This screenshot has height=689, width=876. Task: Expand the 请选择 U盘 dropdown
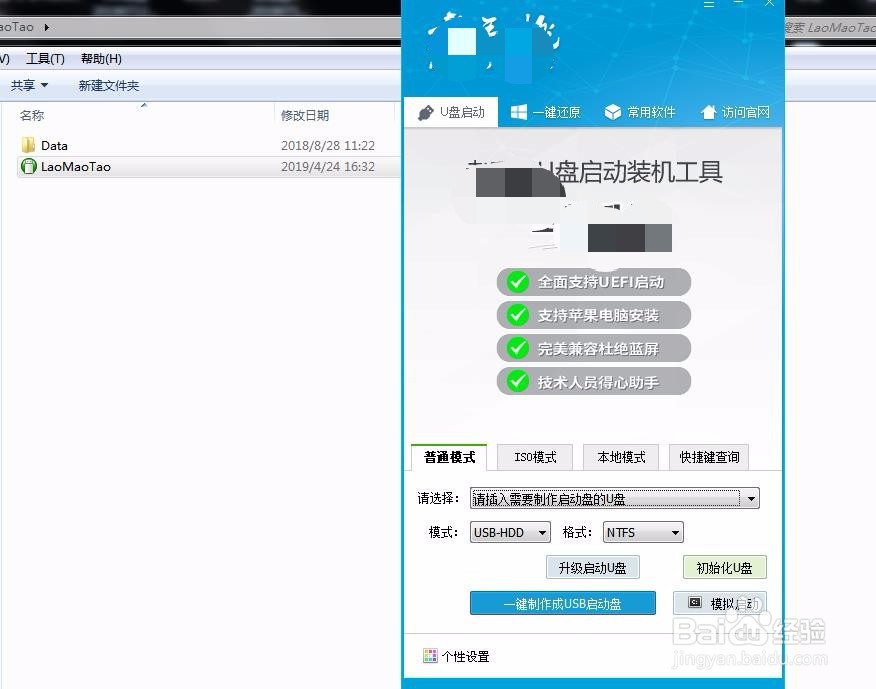coord(615,498)
